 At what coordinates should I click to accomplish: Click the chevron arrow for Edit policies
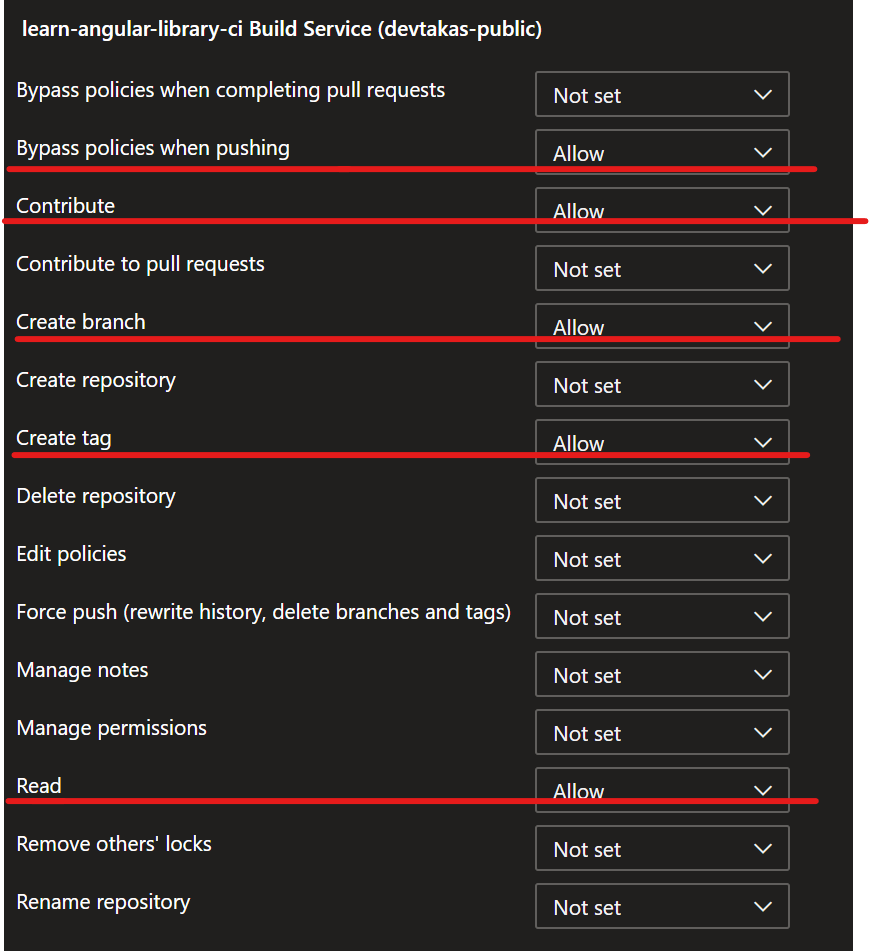(763, 558)
